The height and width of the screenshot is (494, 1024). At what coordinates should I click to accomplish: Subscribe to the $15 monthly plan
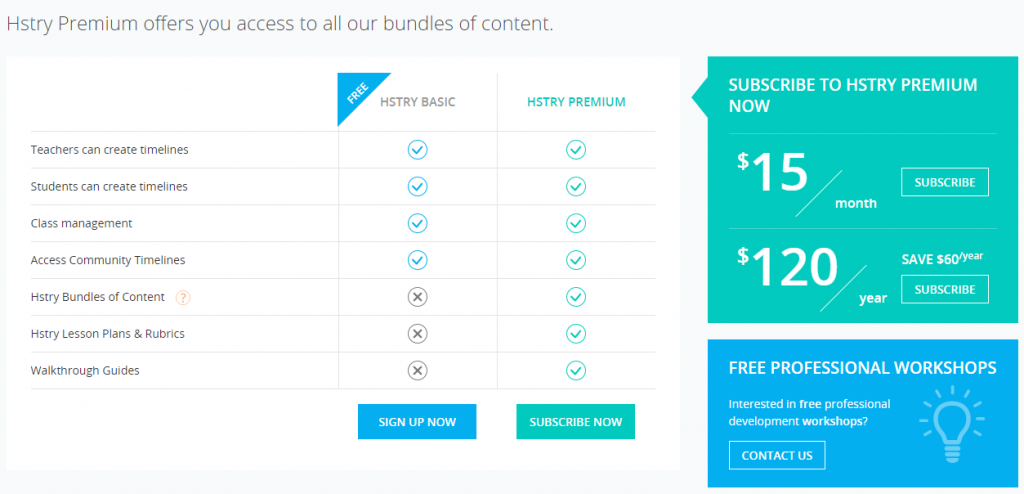(944, 182)
